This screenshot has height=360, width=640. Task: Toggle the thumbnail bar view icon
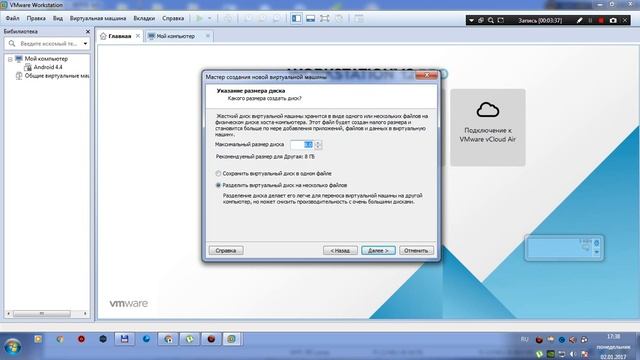pos(311,18)
